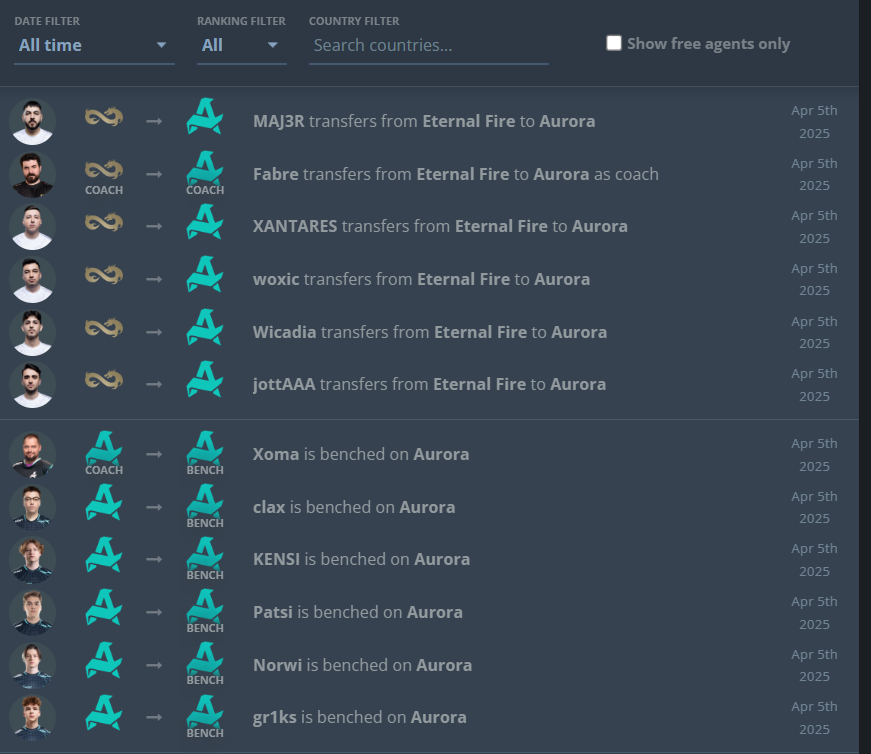This screenshot has height=754, width=871.
Task: Click Aurora source logo in gr1ks row
Action: click(x=104, y=712)
